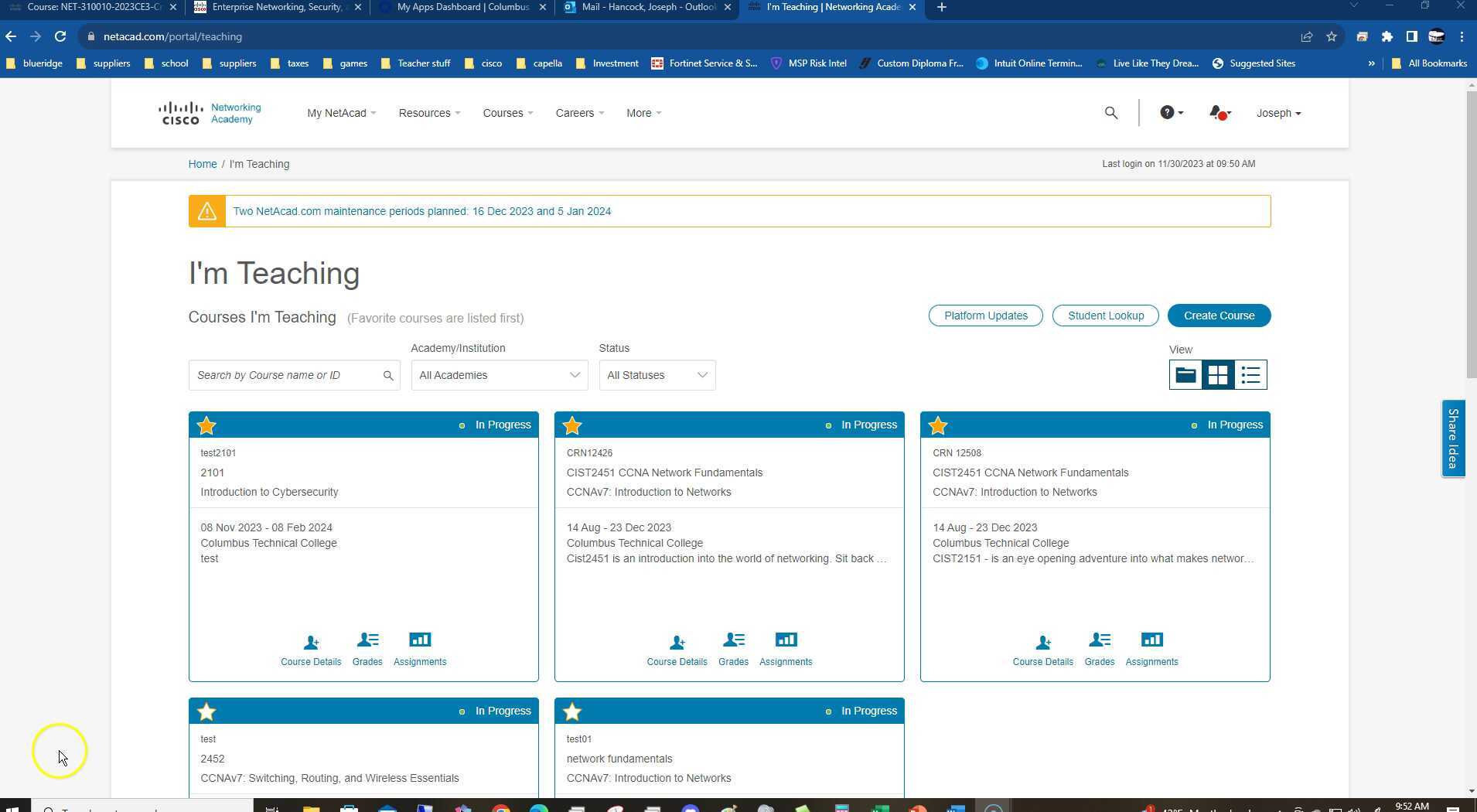Check notifications via the bell icon

[x=1216, y=112]
